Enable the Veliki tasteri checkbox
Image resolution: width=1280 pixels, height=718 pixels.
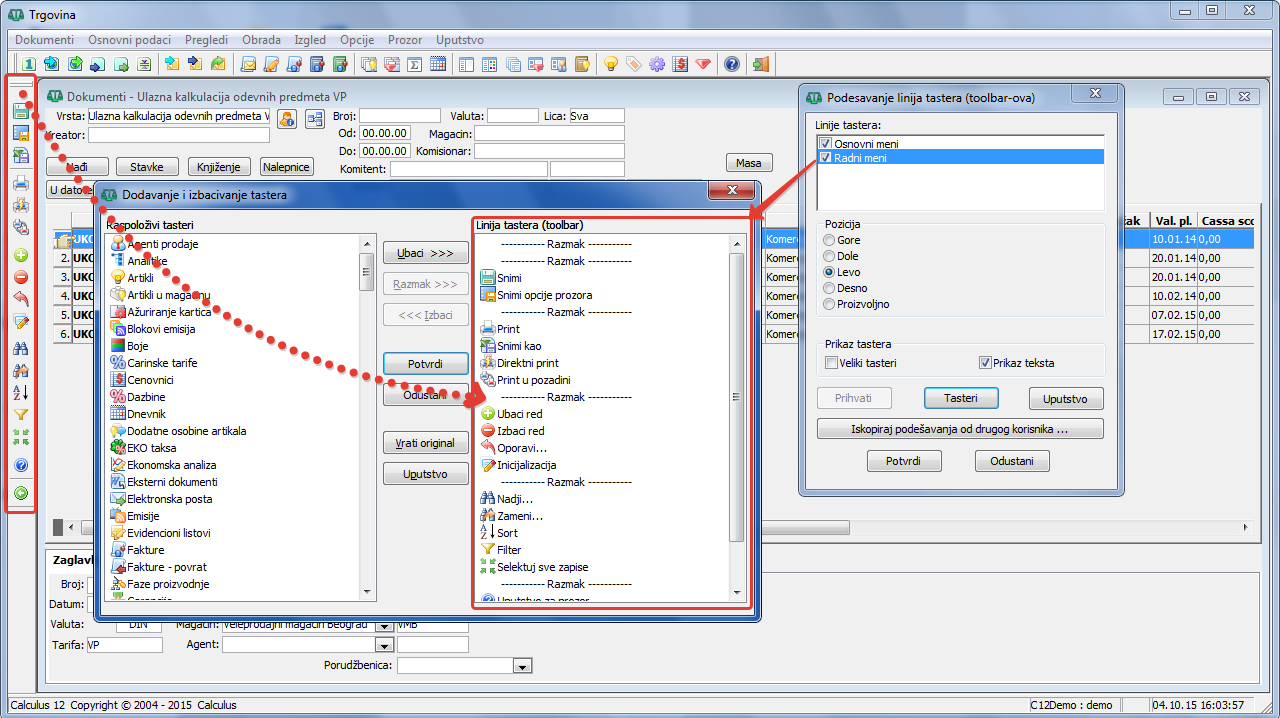pyautogui.click(x=831, y=363)
